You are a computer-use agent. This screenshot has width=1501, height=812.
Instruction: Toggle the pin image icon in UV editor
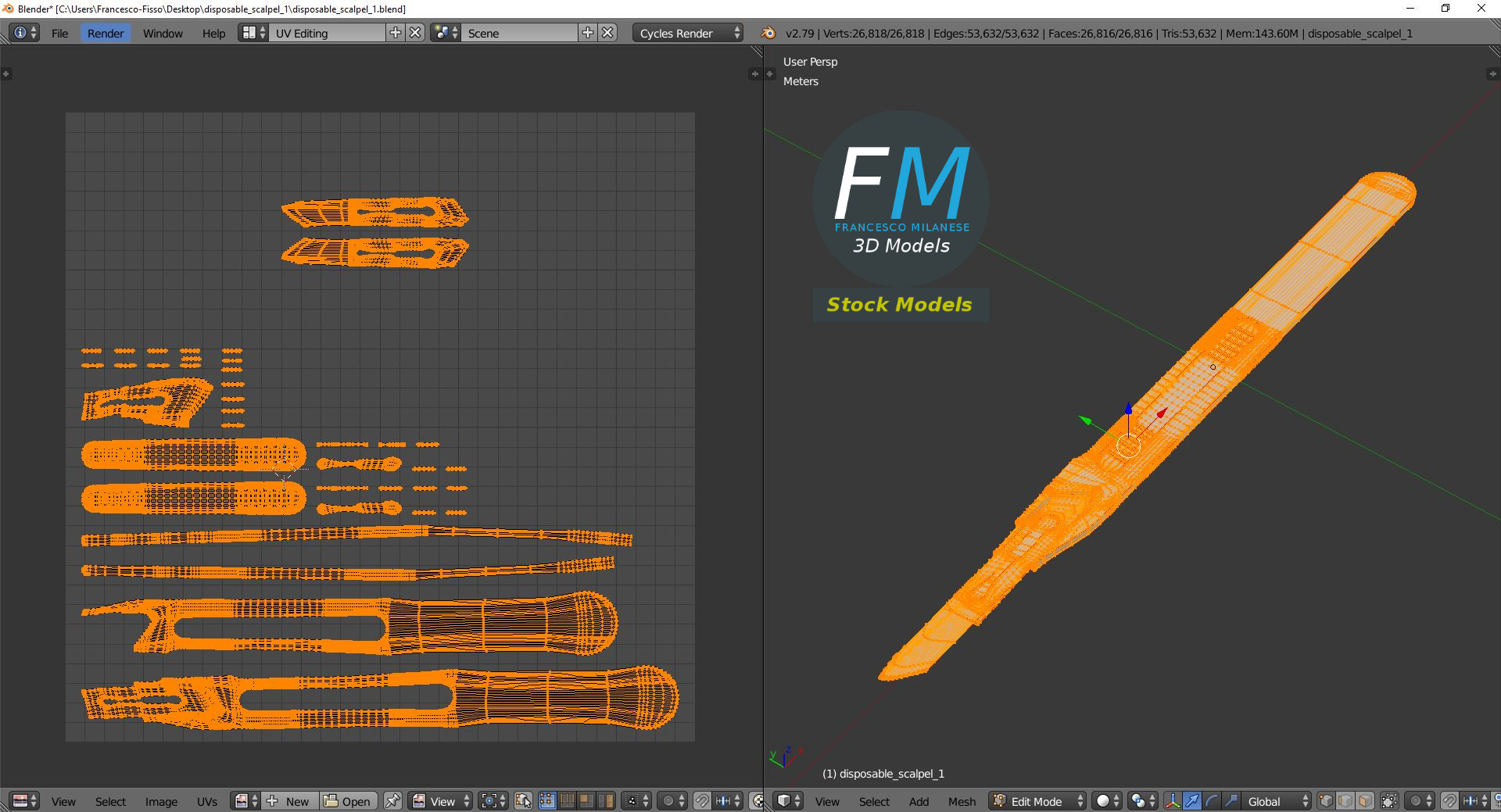pyautogui.click(x=392, y=801)
